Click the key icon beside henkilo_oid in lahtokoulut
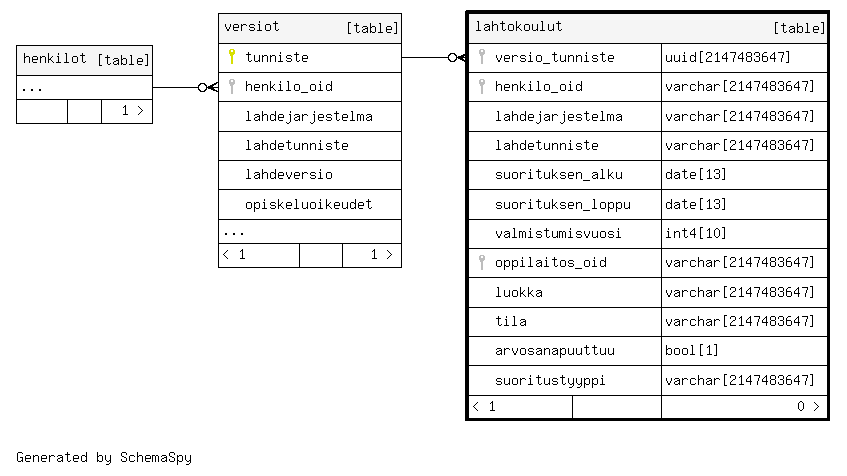Viewport: 847px width, 476px height. click(x=481, y=86)
